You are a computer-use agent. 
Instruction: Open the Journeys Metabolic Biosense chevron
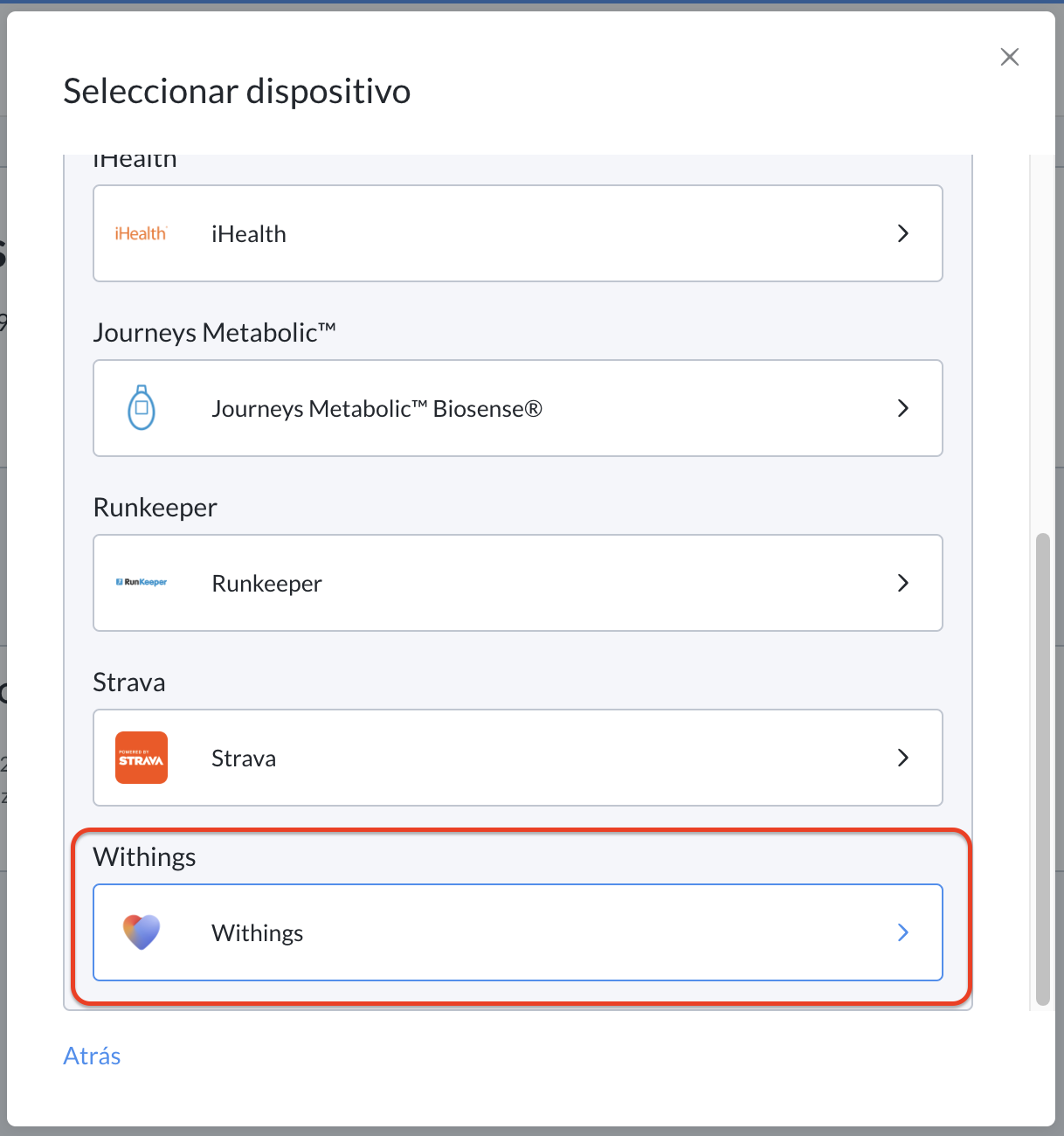903,408
